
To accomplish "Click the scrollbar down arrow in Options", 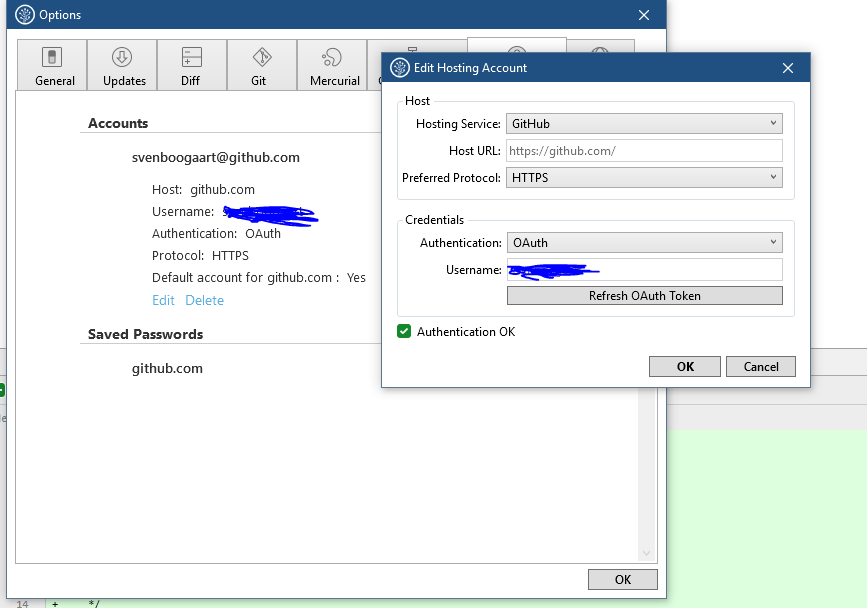I will pyautogui.click(x=647, y=551).
